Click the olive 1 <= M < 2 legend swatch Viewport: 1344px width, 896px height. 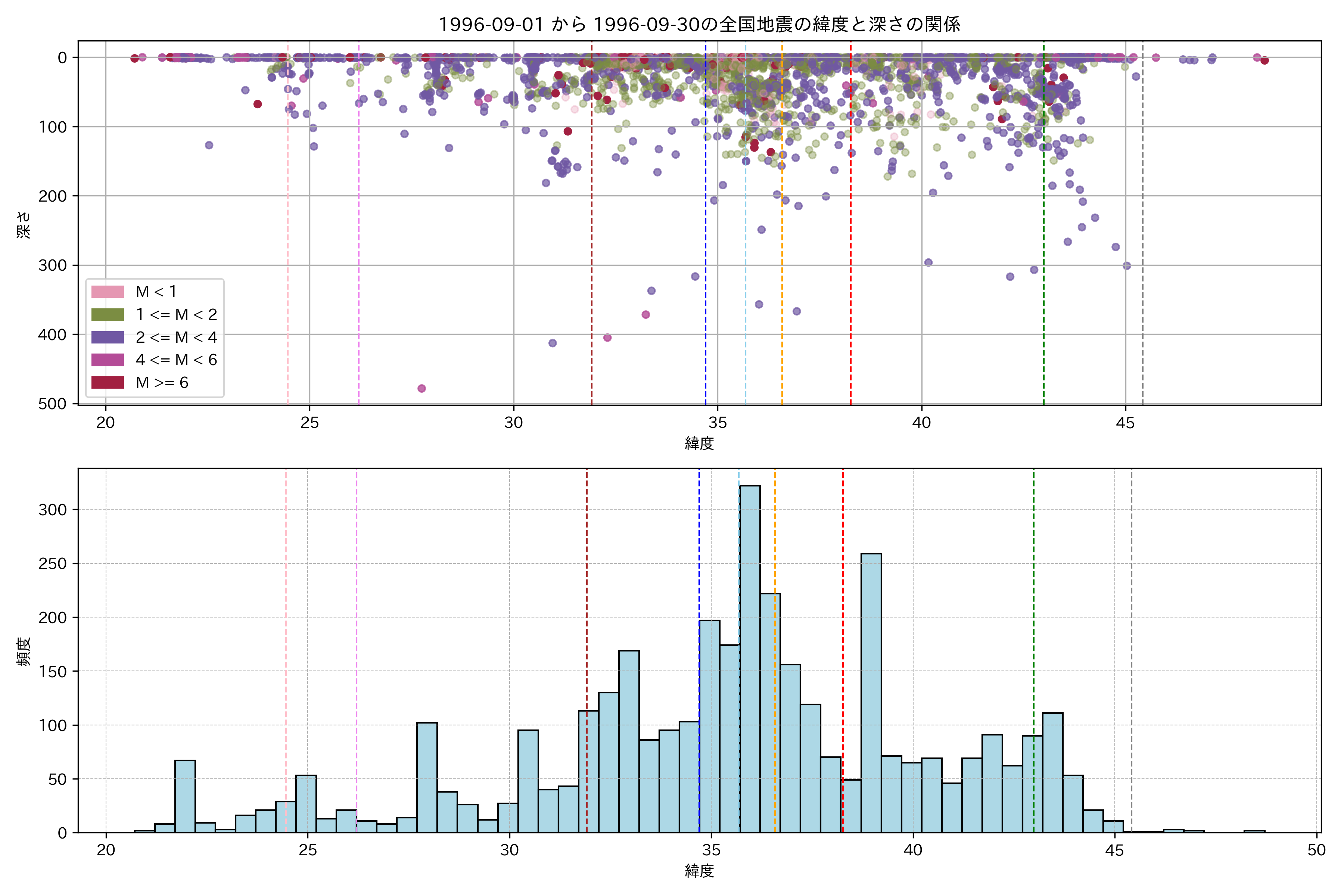(108, 314)
